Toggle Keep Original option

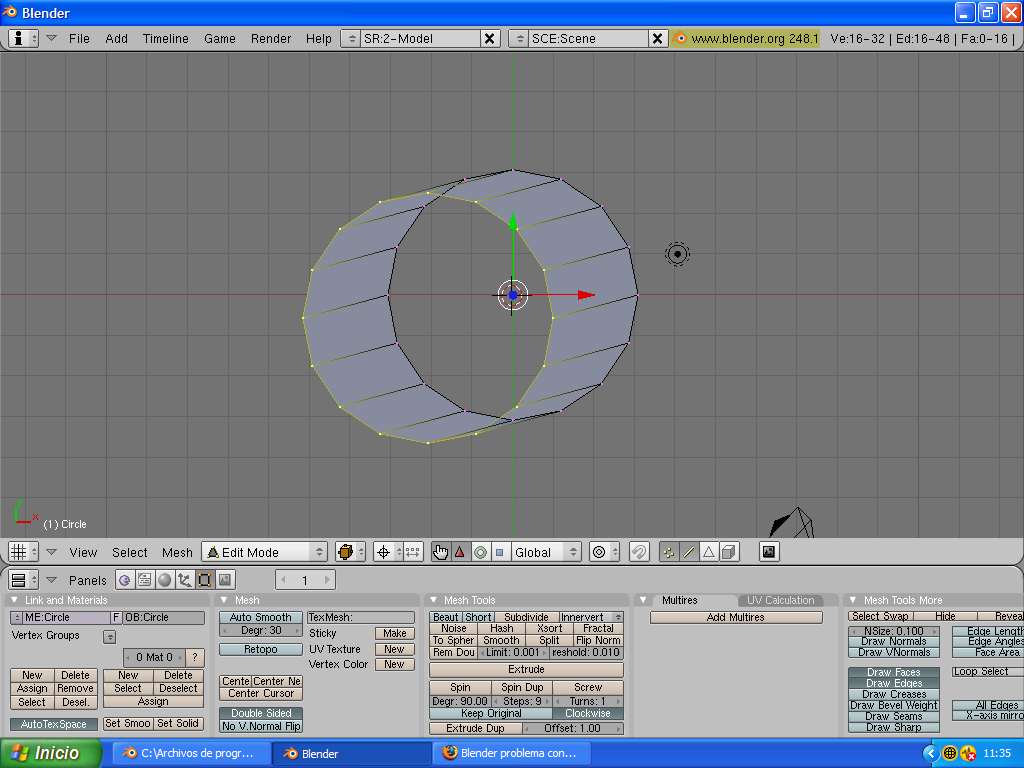pyautogui.click(x=491, y=713)
